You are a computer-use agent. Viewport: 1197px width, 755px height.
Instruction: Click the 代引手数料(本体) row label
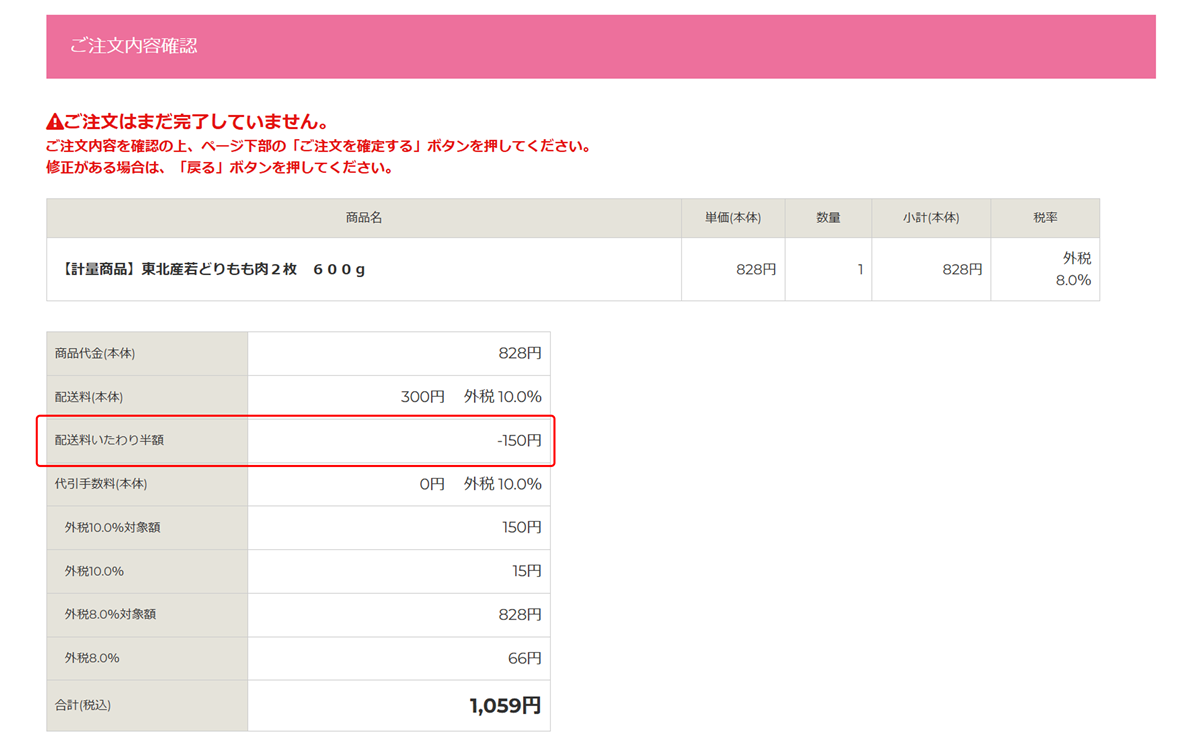point(101,484)
